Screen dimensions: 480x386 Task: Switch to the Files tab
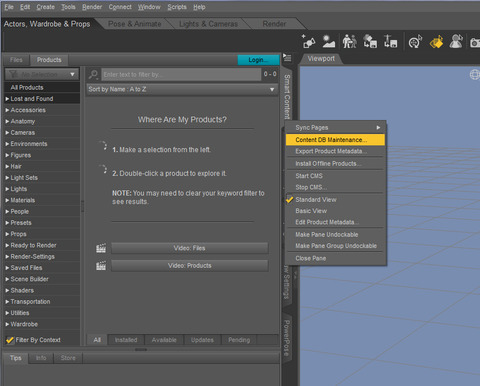click(16, 60)
